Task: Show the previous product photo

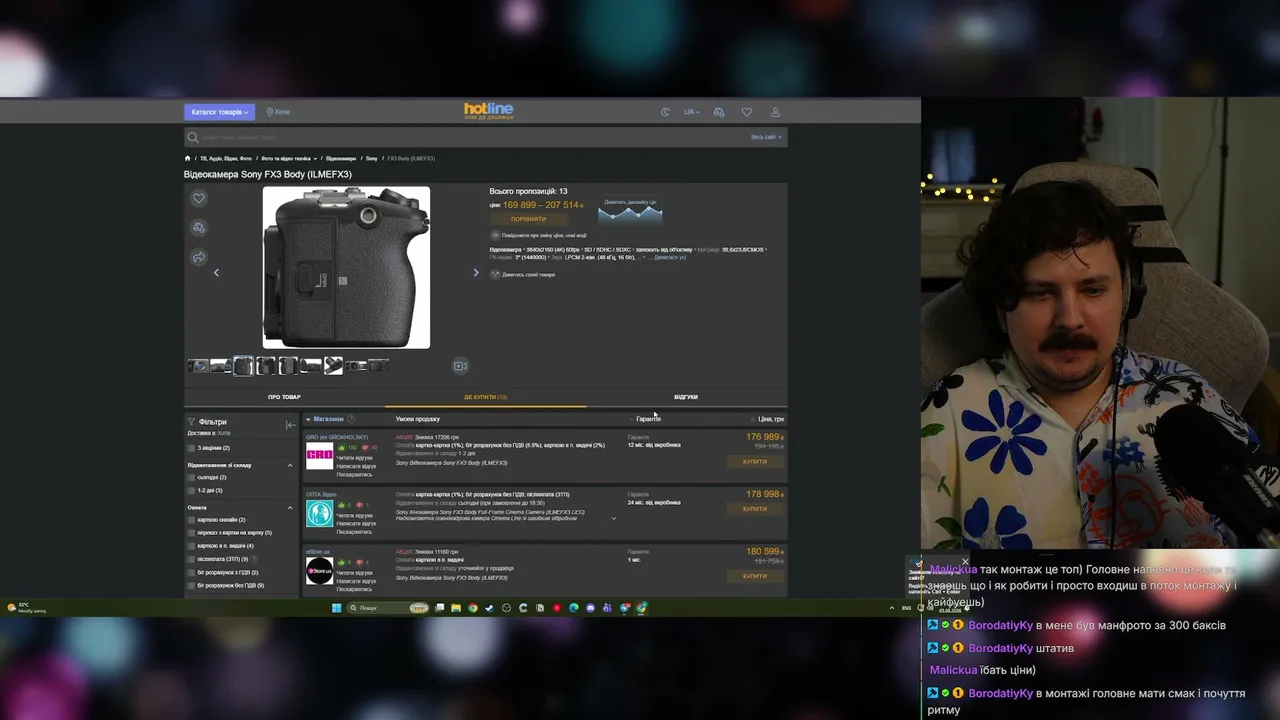Action: 216,272
